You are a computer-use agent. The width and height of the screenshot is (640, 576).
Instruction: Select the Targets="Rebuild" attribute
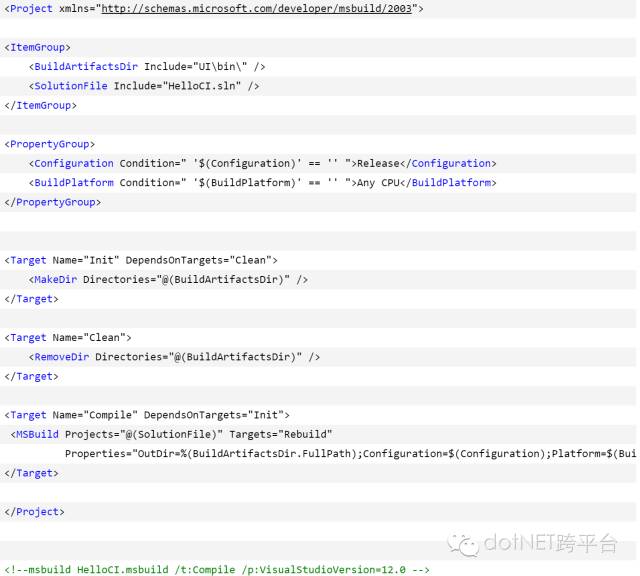click(x=281, y=434)
